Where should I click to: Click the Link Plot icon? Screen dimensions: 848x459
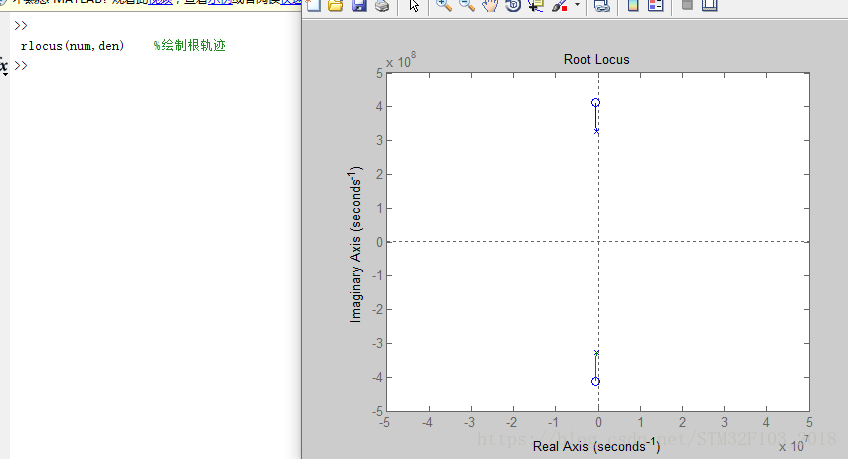[x=601, y=5]
